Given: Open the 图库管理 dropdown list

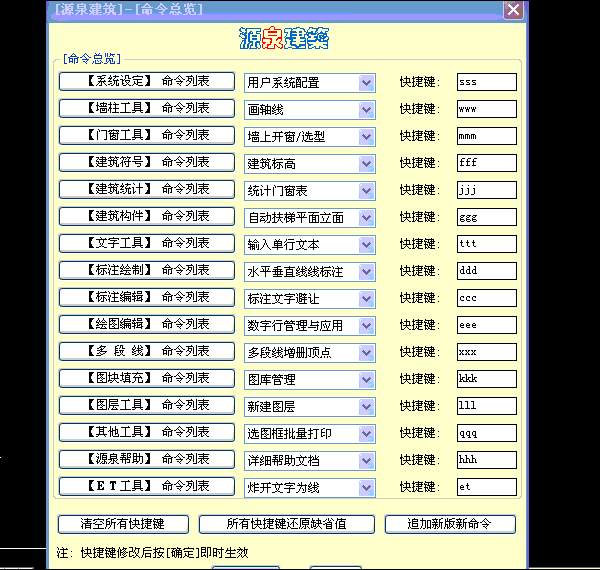Looking at the screenshot, I should pos(366,379).
